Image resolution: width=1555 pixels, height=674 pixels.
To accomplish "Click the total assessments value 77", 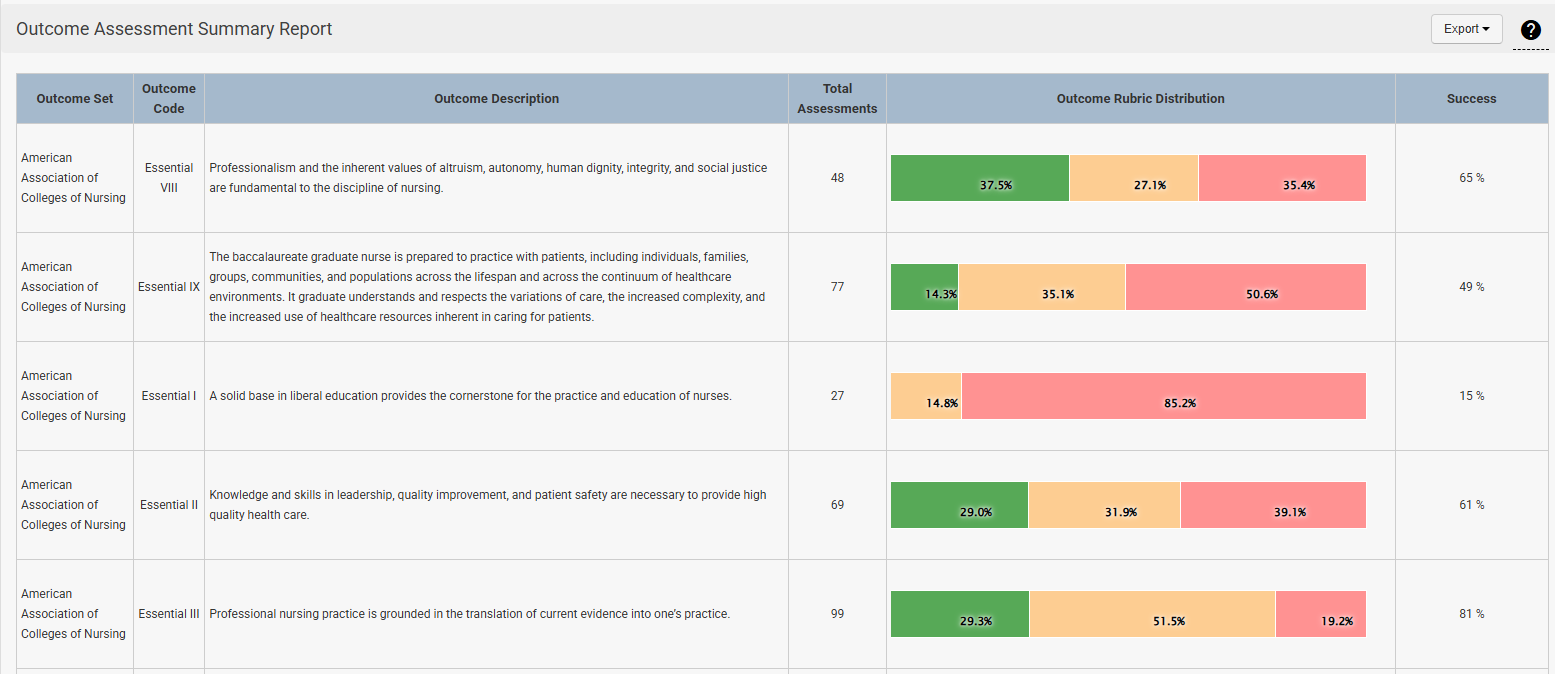I will 837,287.
